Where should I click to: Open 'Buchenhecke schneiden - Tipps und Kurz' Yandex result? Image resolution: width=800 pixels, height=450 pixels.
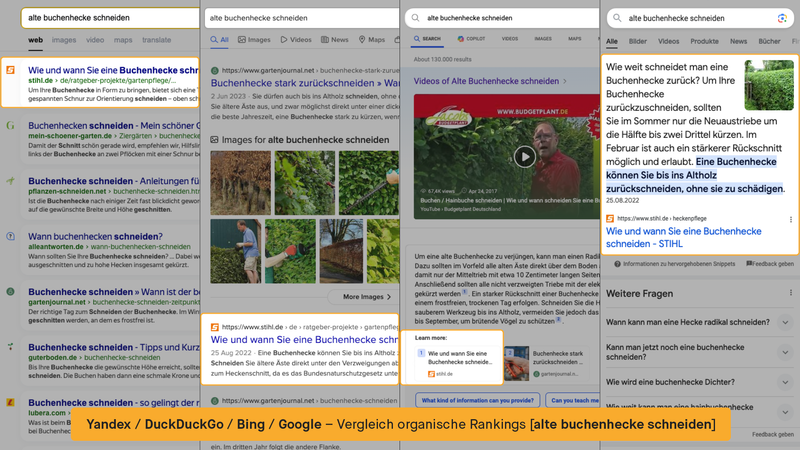[x=114, y=347]
